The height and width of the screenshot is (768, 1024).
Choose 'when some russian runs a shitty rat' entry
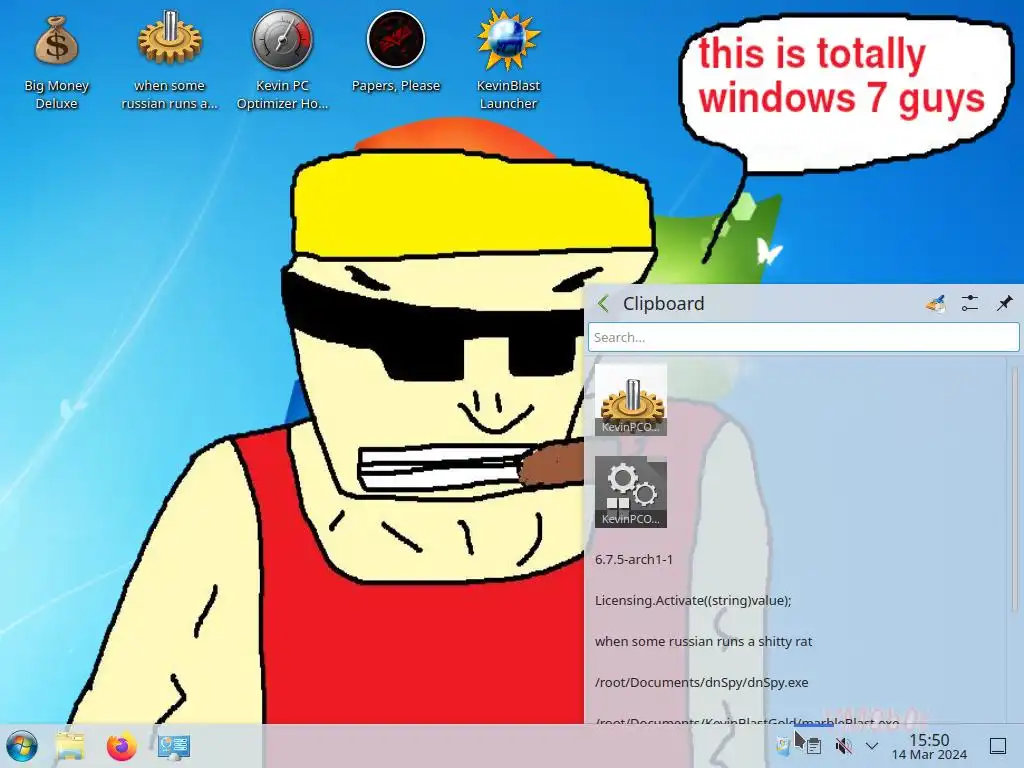(703, 642)
